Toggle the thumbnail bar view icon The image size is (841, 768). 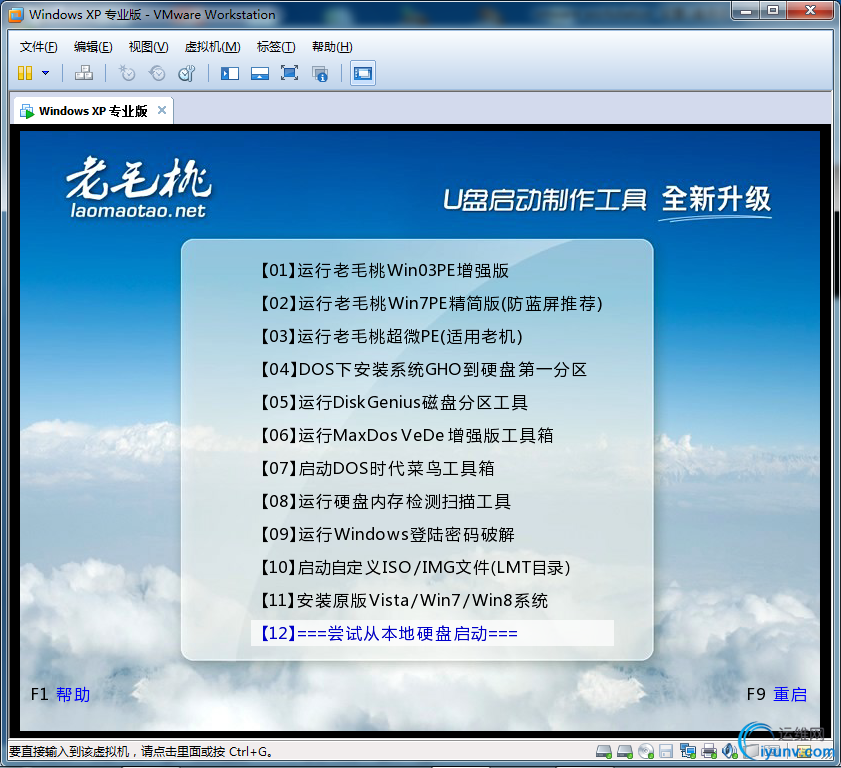[260, 73]
